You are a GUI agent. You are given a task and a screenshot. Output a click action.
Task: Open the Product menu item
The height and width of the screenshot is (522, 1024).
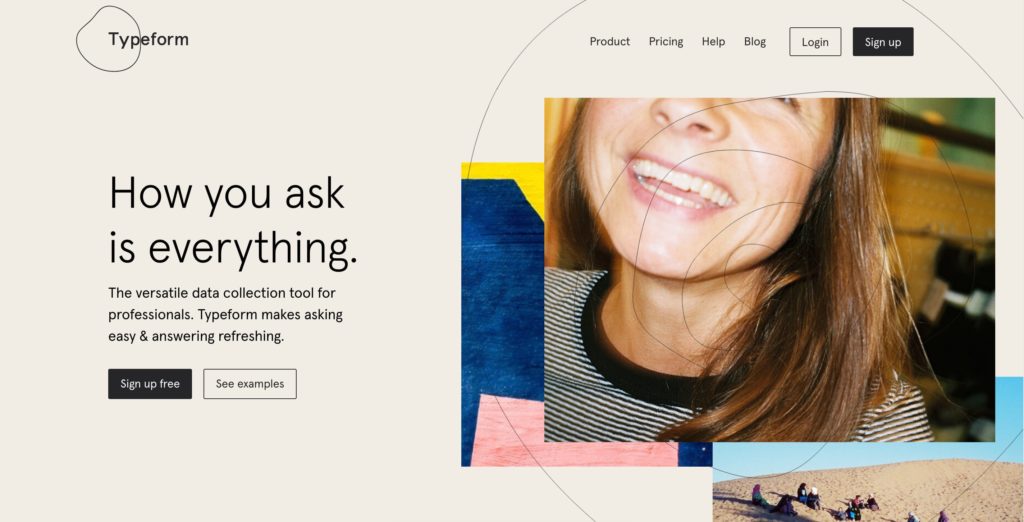click(609, 42)
